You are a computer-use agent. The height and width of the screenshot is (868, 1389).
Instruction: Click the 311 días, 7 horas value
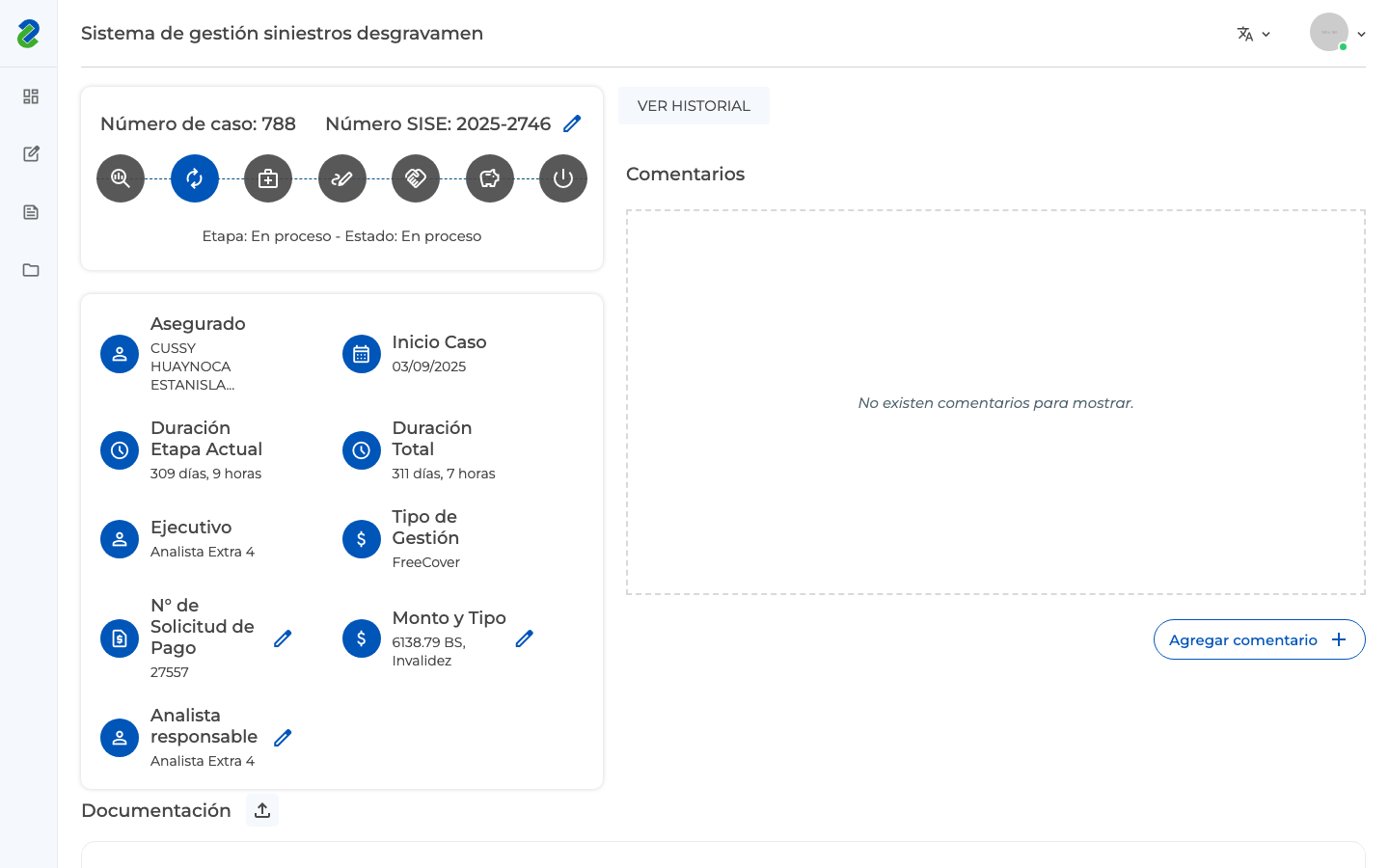tap(444, 474)
